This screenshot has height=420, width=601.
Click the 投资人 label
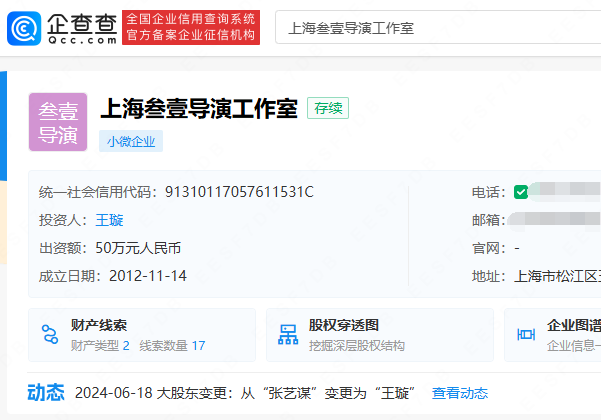click(x=63, y=220)
